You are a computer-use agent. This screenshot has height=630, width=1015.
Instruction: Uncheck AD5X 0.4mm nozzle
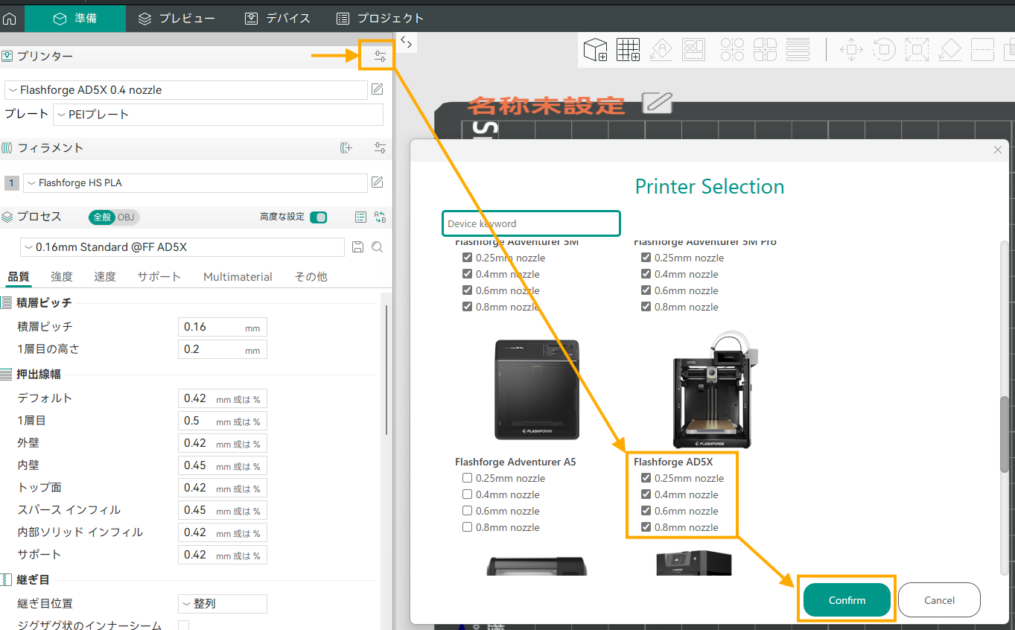pos(645,494)
